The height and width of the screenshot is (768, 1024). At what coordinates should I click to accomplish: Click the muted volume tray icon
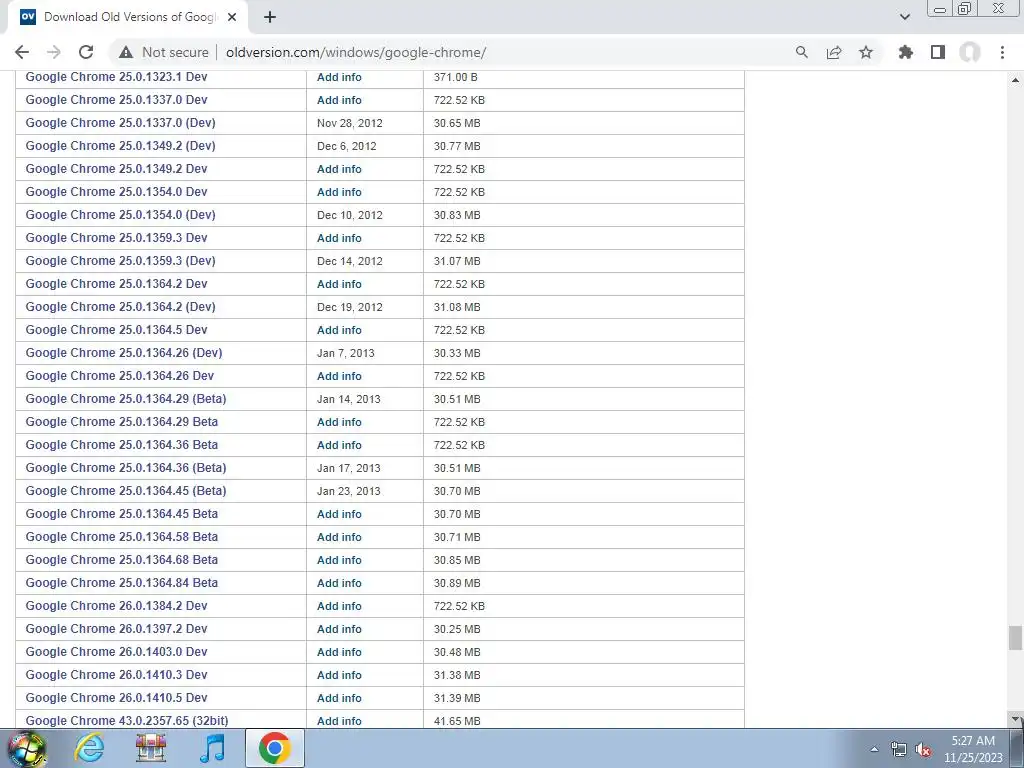pyautogui.click(x=923, y=750)
